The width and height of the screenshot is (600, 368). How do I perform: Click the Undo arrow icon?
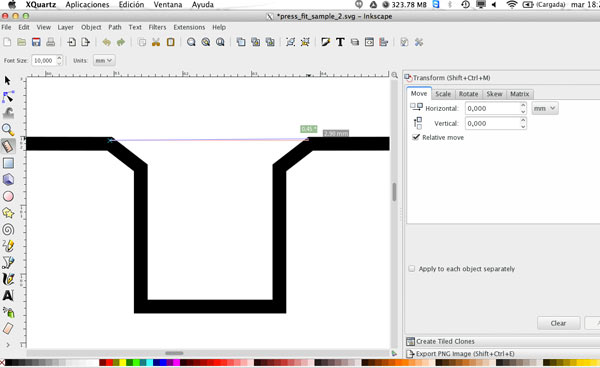(x=106, y=42)
